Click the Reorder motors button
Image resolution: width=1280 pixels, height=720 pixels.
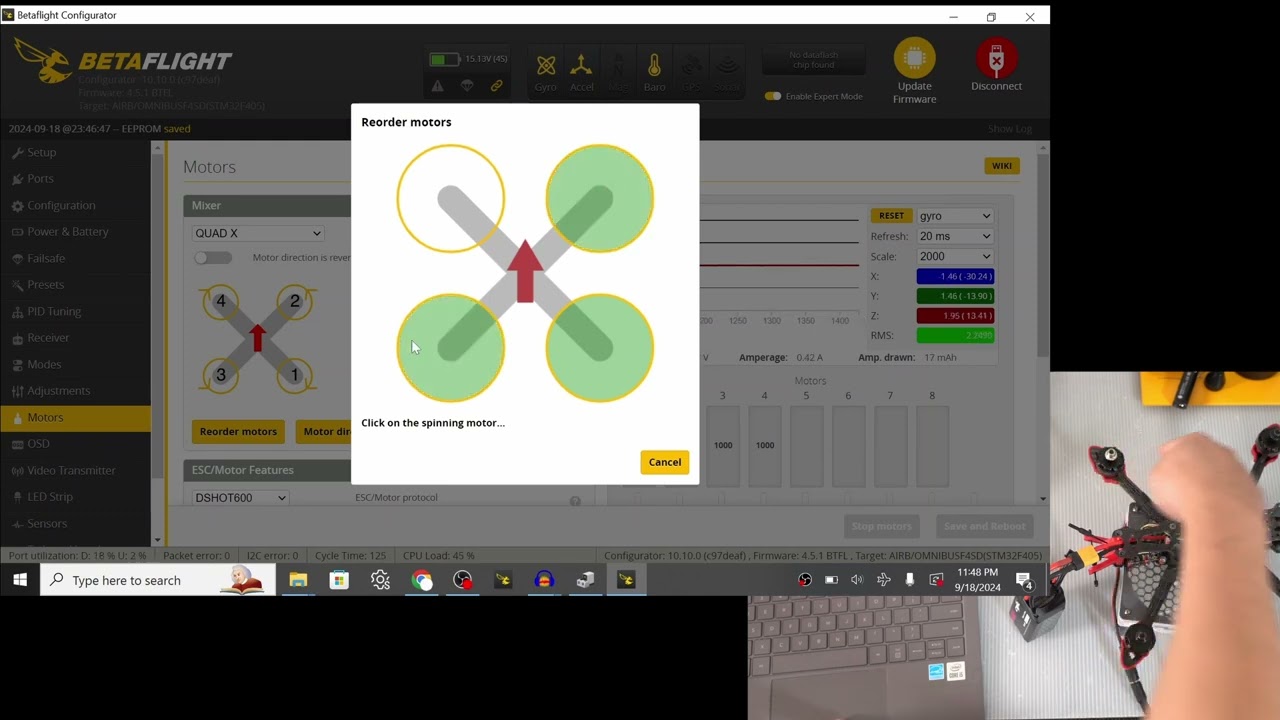[x=238, y=432]
